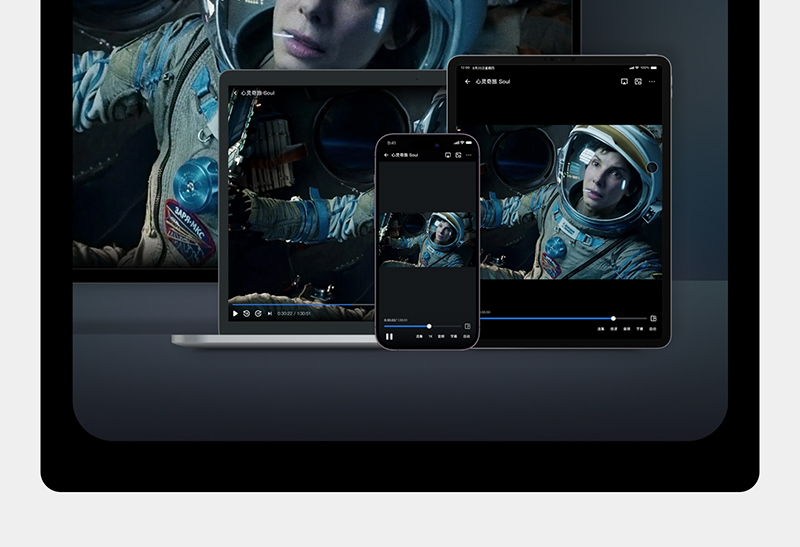Tap the screen-capture icon on tablet header
Screen dimensions: 800x547
point(638,82)
